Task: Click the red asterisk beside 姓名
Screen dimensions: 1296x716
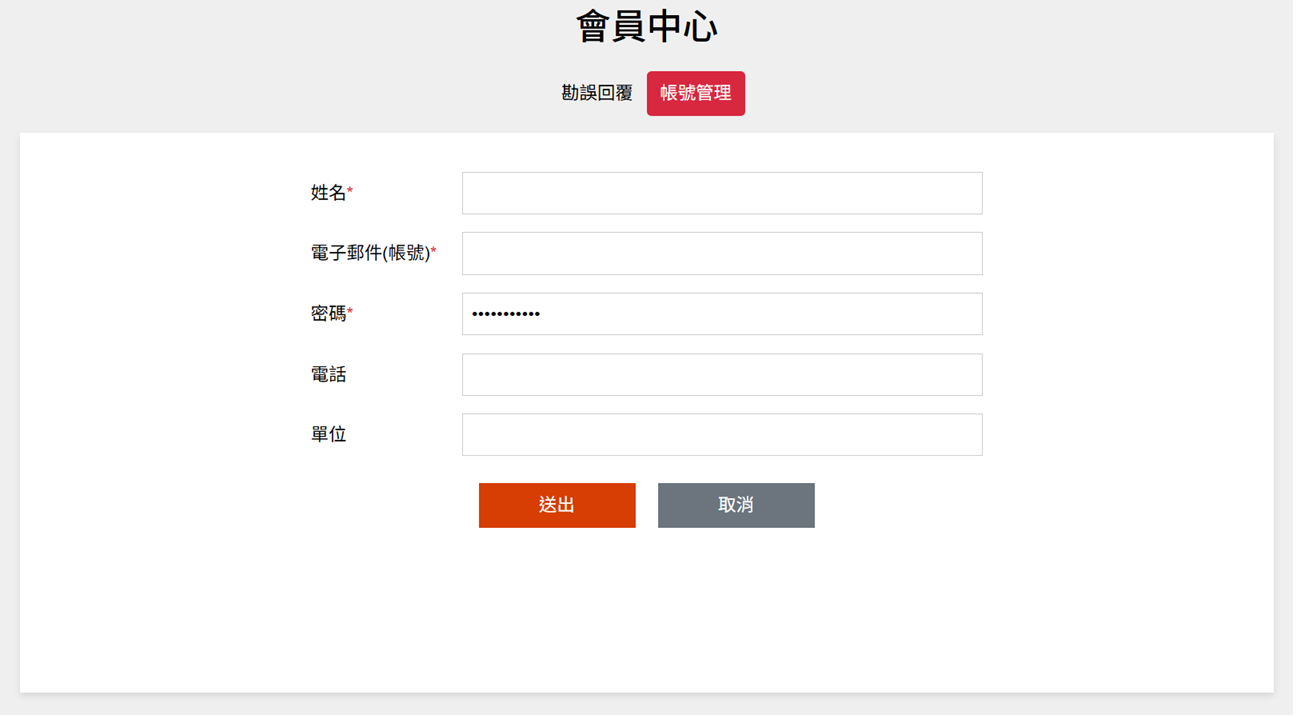Action: point(350,191)
